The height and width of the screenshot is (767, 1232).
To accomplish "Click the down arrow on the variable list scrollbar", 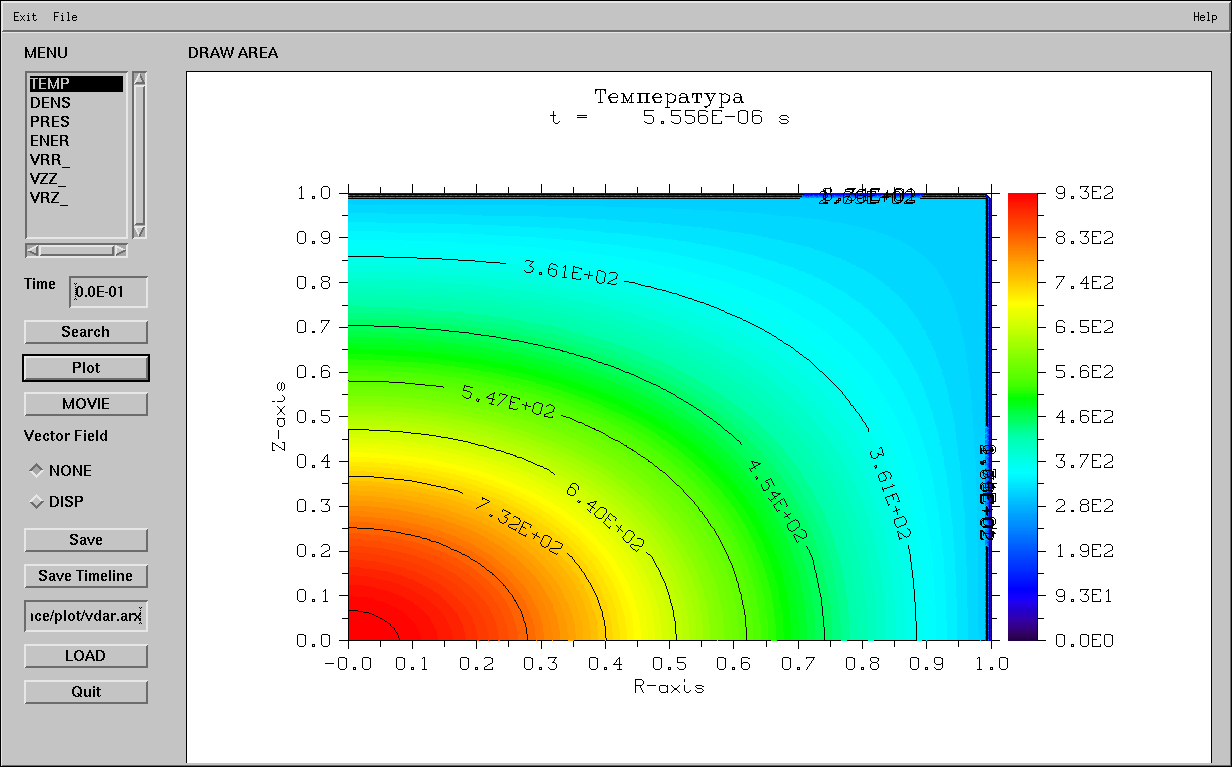I will [x=140, y=230].
